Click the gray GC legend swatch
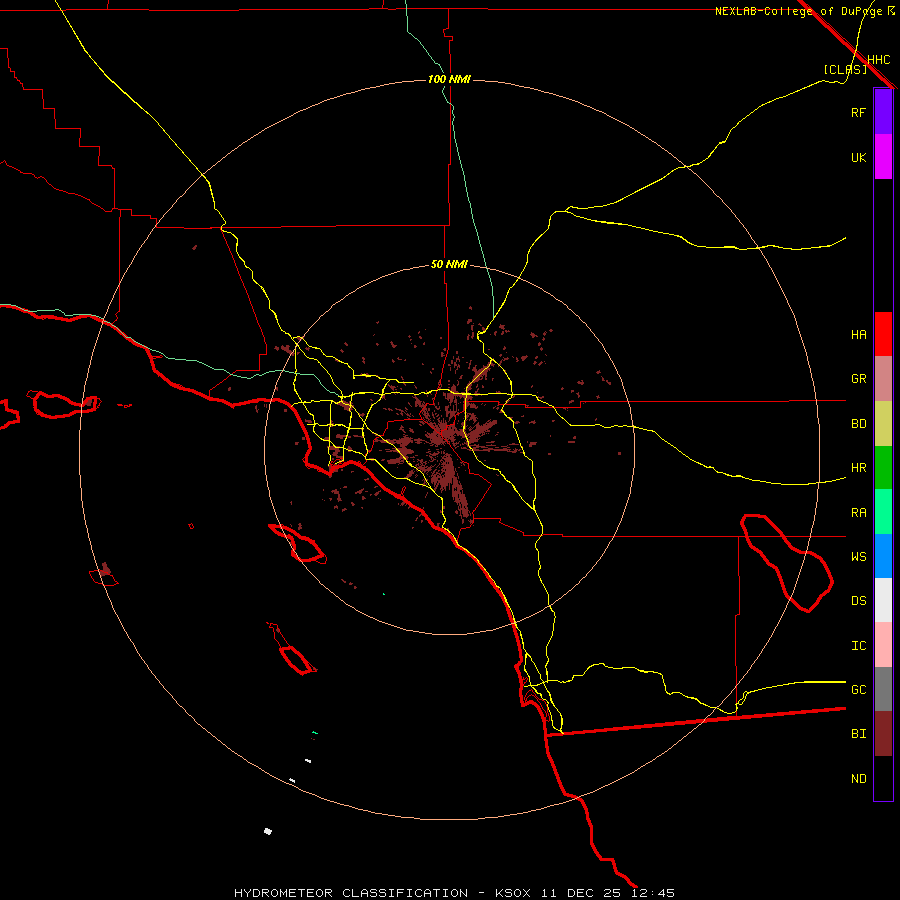 (883, 689)
